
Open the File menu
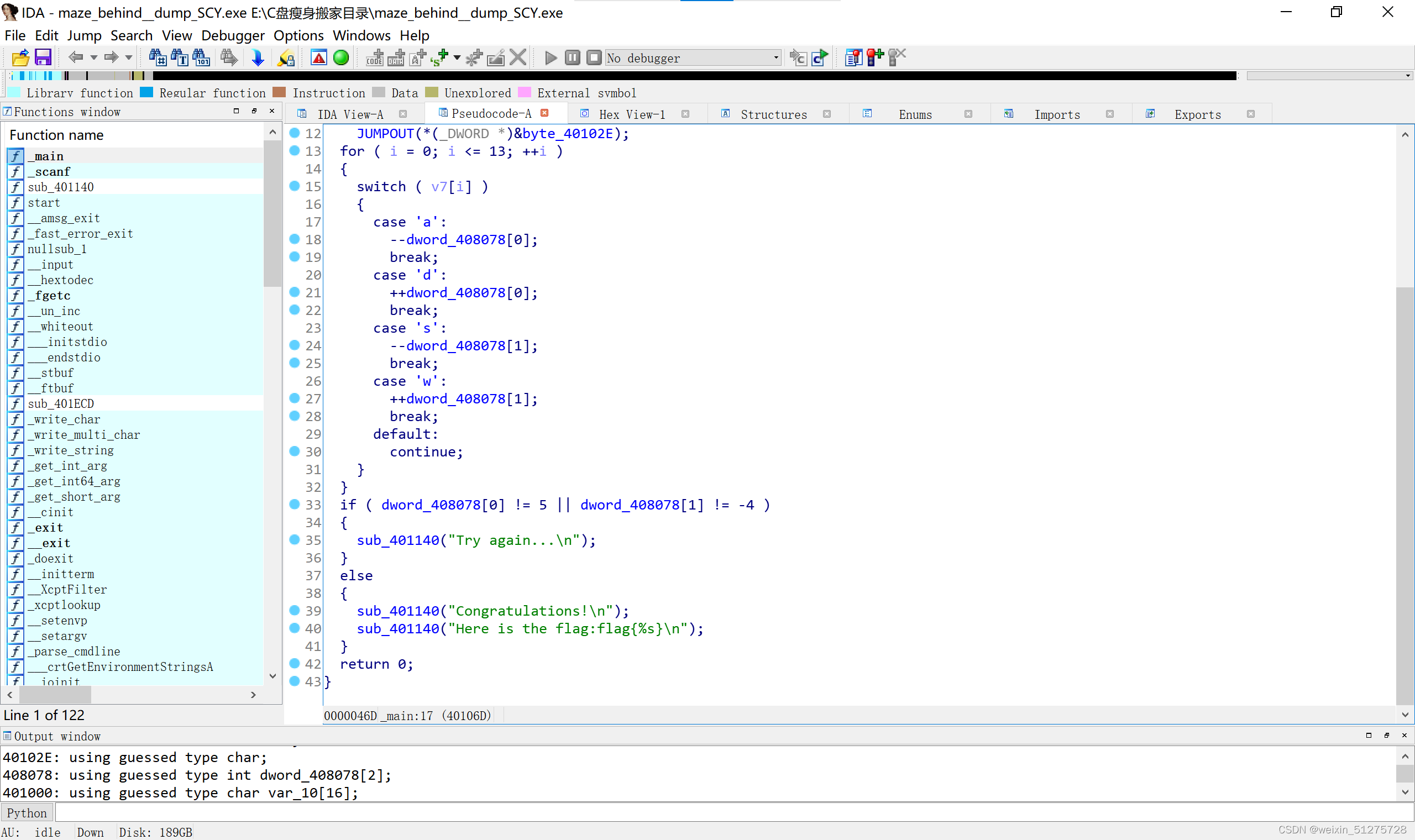(x=15, y=35)
